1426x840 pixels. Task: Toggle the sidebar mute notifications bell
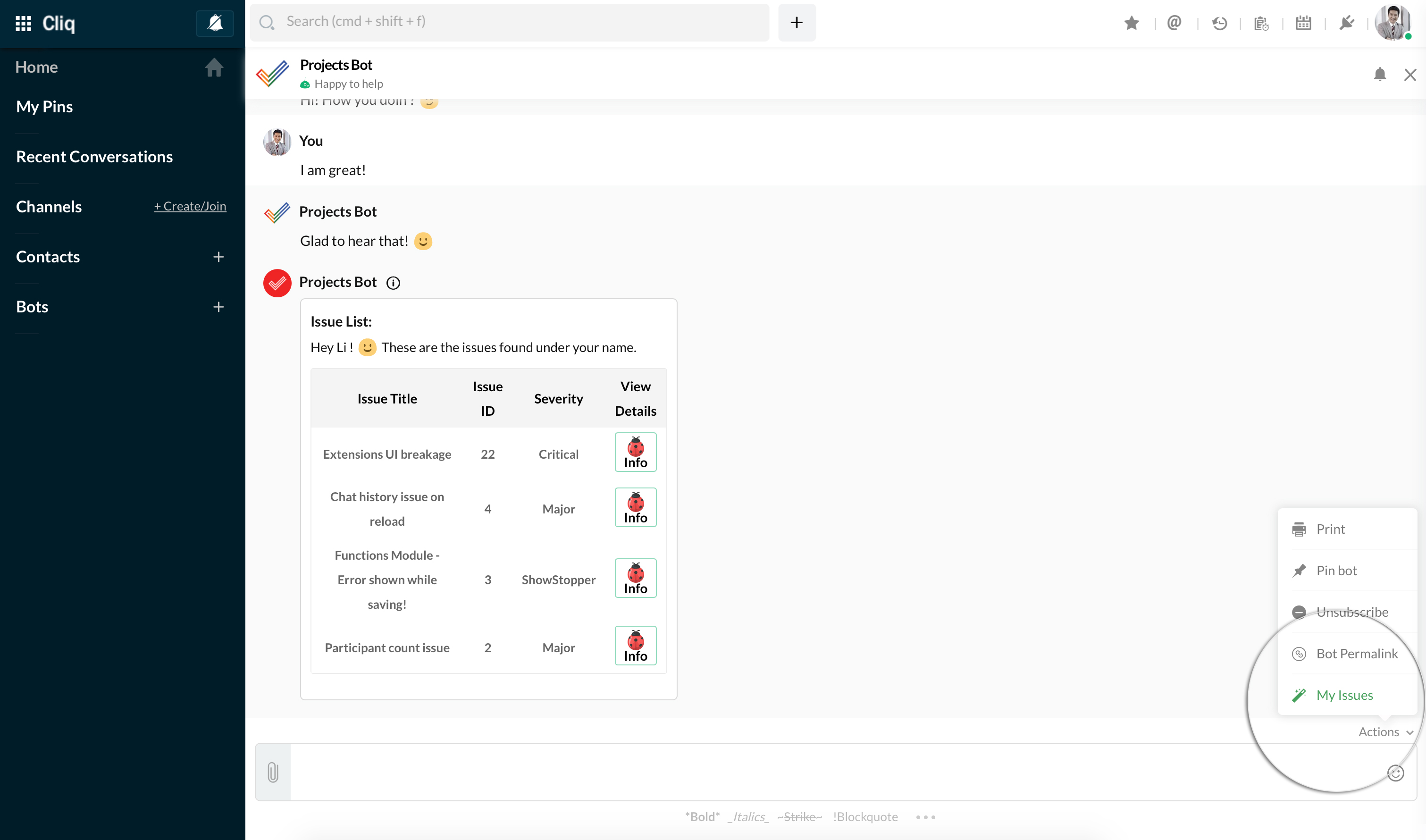214,23
